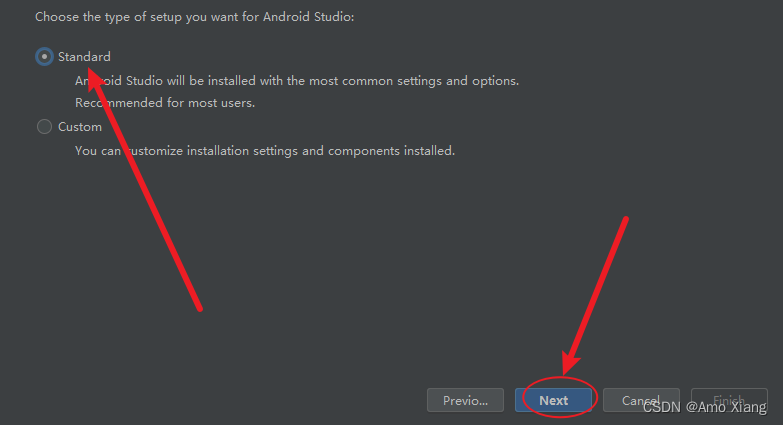Click the red arrowhead pointing at Standard
Image resolution: width=783 pixels, height=425 pixels.
[97, 79]
